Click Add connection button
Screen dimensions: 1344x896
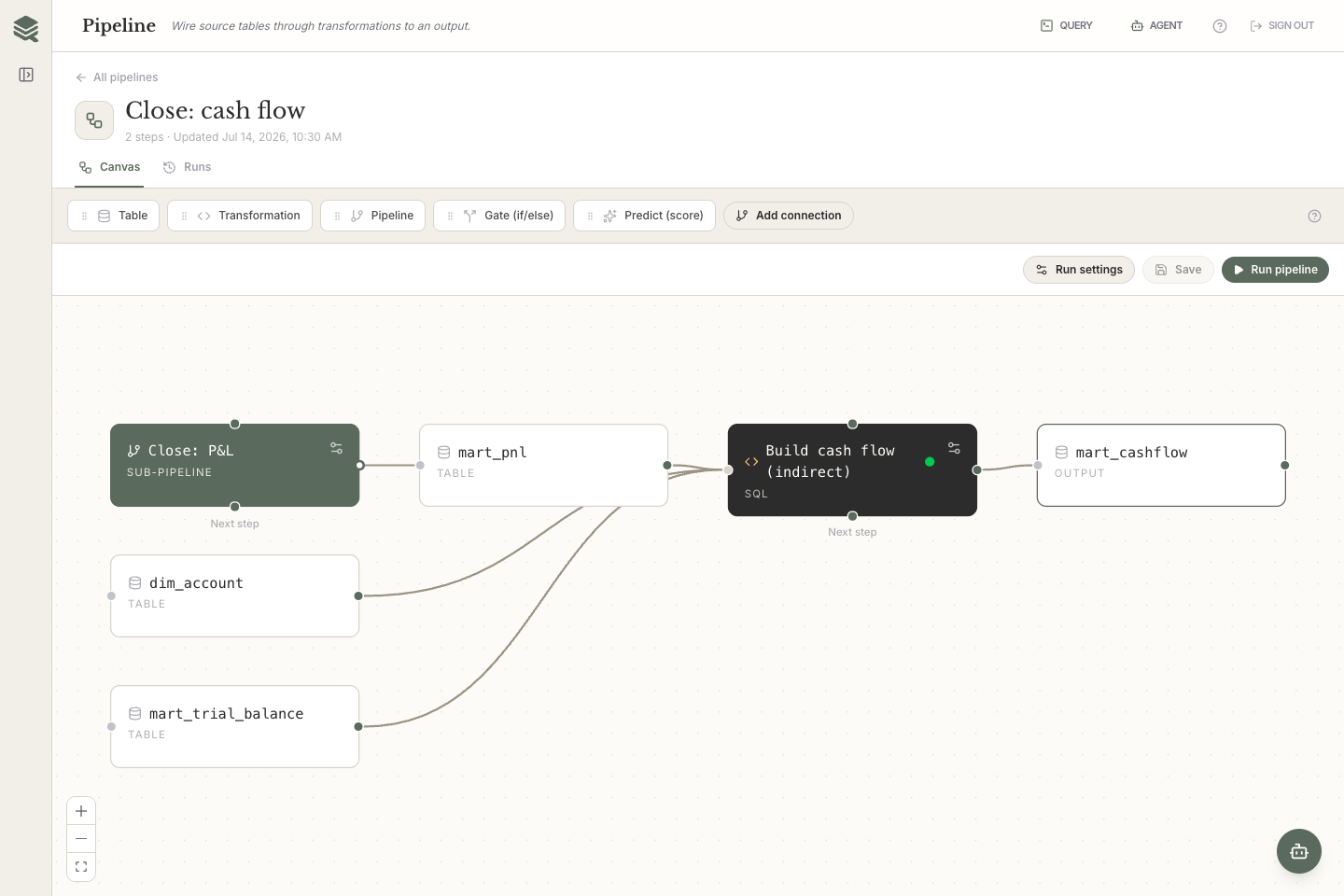789,216
